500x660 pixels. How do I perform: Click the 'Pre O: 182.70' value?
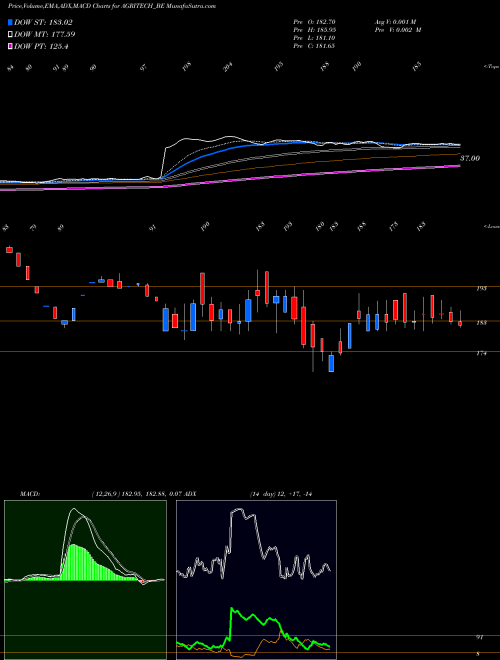pyautogui.click(x=314, y=21)
